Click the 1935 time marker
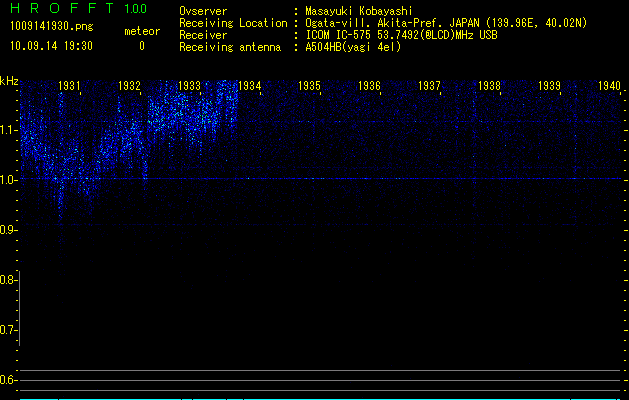 tap(309, 85)
